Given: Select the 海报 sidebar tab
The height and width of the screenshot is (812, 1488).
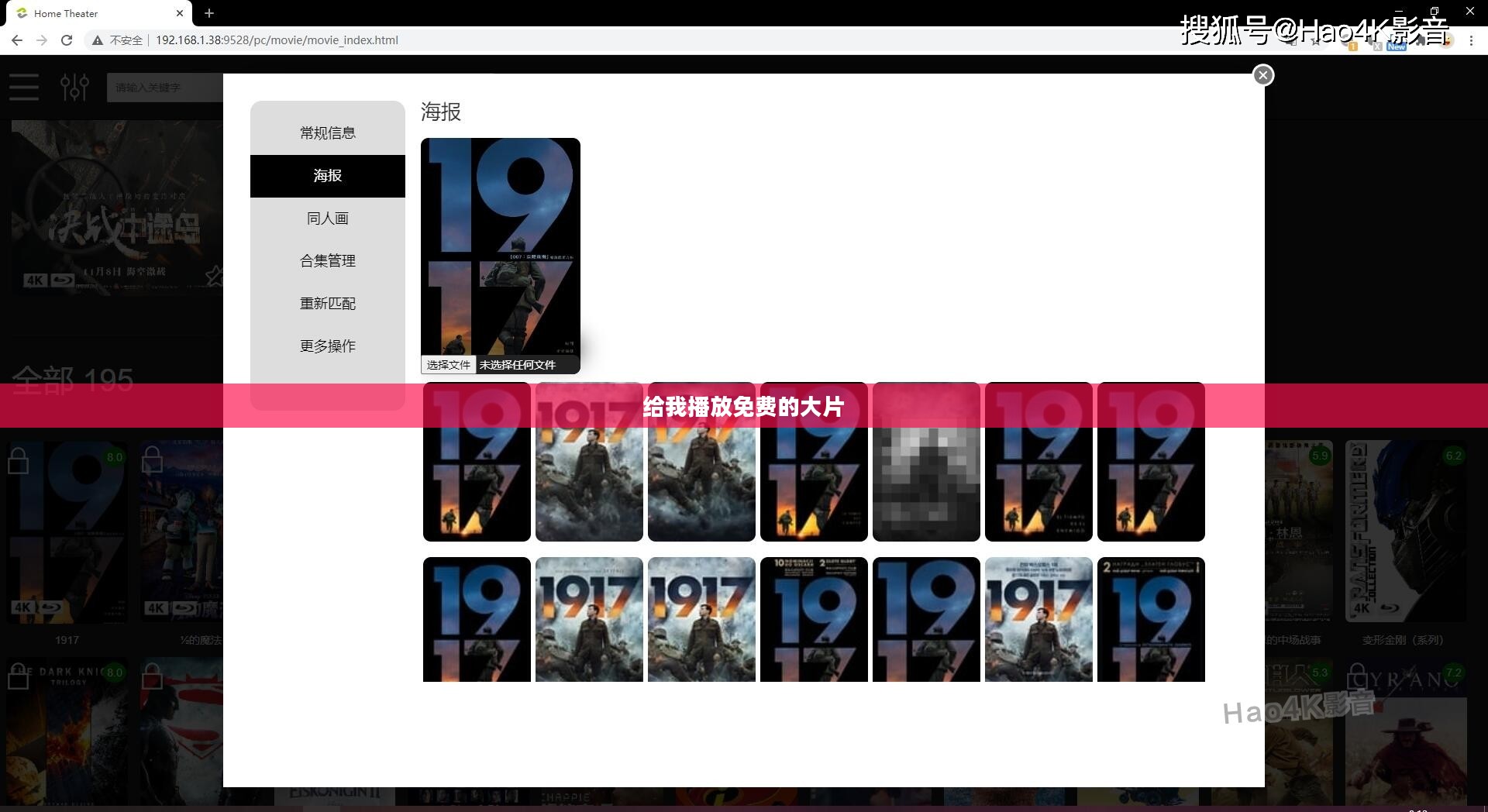Looking at the screenshot, I should click(328, 176).
